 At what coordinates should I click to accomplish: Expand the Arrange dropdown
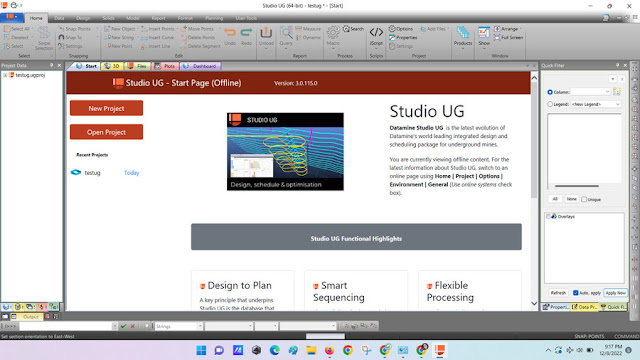[x=521, y=29]
